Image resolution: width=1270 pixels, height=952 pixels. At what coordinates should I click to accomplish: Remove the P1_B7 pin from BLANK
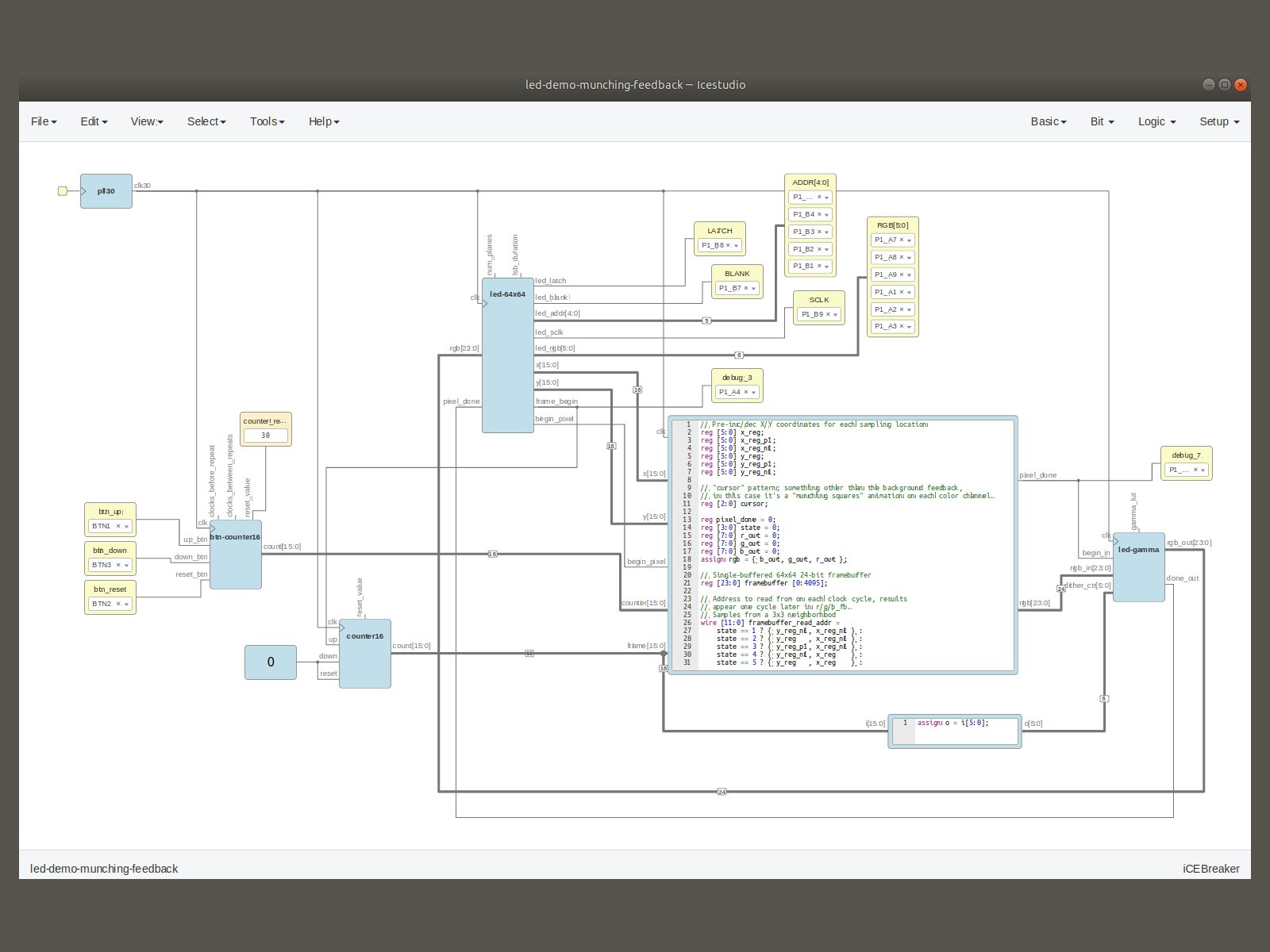pyautogui.click(x=745, y=289)
